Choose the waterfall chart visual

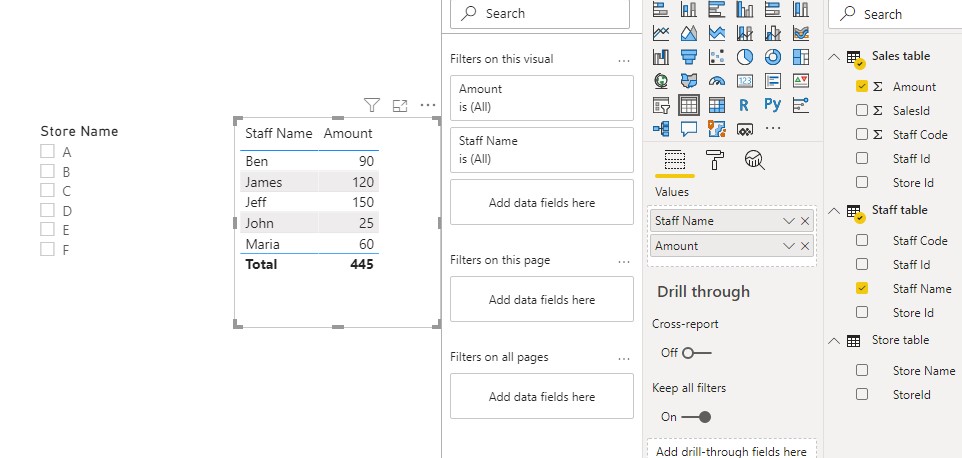(x=661, y=57)
